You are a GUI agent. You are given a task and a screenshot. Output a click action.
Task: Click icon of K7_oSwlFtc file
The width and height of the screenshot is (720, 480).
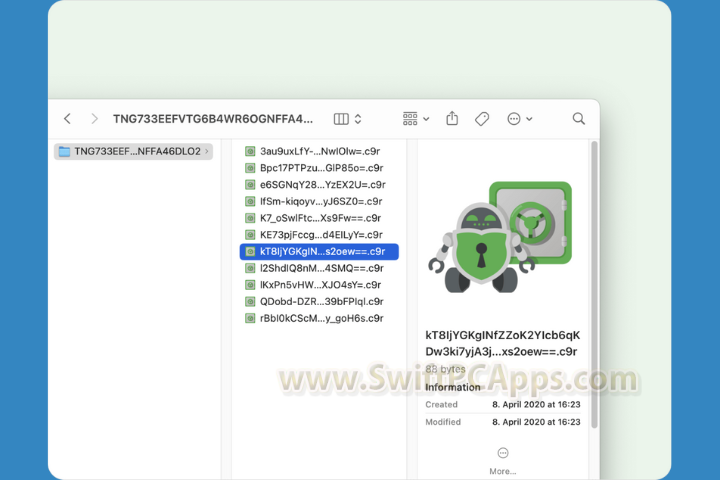pyautogui.click(x=250, y=218)
